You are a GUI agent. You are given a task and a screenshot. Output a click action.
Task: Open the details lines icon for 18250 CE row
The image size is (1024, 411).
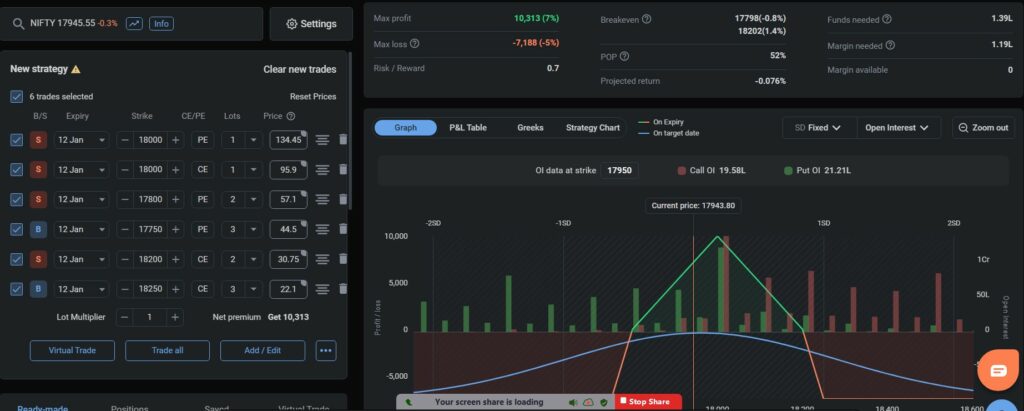tap(322, 289)
